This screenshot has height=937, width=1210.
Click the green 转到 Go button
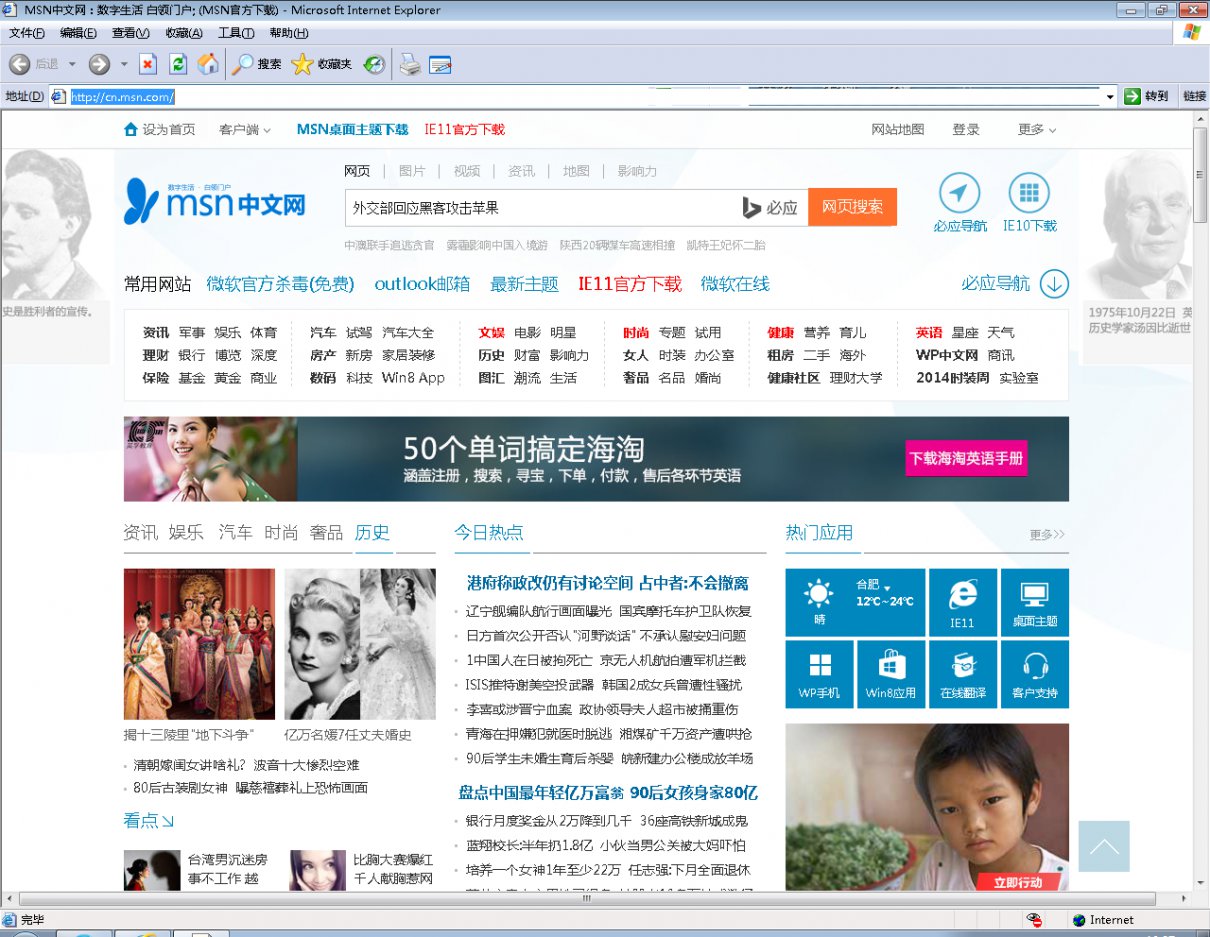pyautogui.click(x=1146, y=96)
